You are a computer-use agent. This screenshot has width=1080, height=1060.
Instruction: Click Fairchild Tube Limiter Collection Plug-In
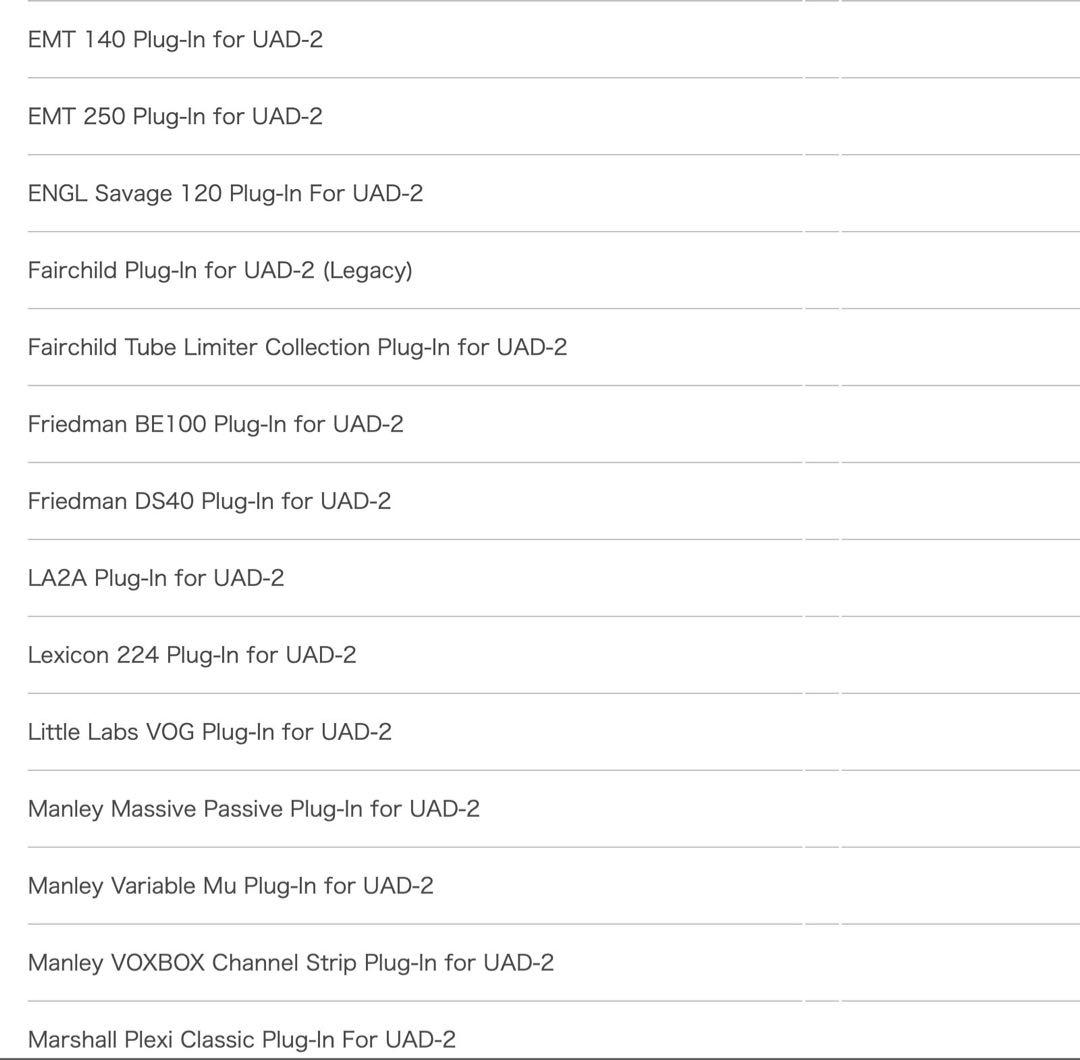298,348
